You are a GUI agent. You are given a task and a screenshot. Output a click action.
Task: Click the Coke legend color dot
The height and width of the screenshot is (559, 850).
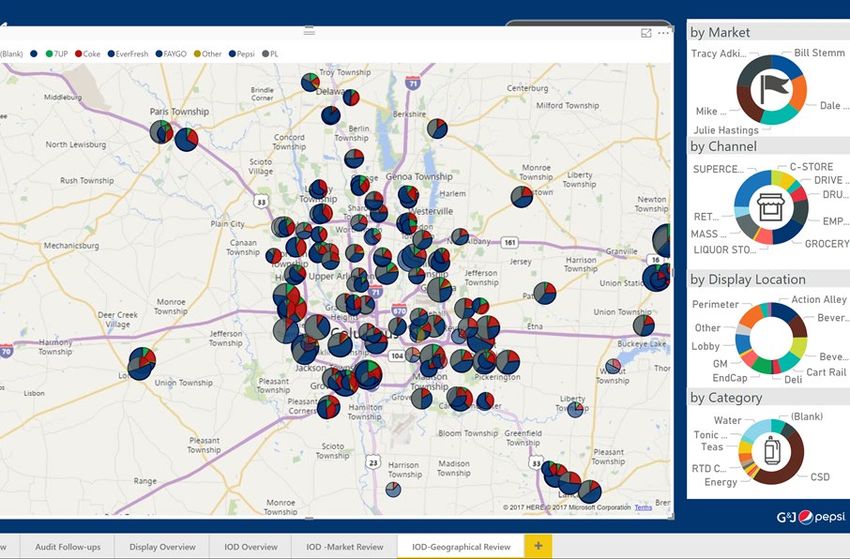78,54
